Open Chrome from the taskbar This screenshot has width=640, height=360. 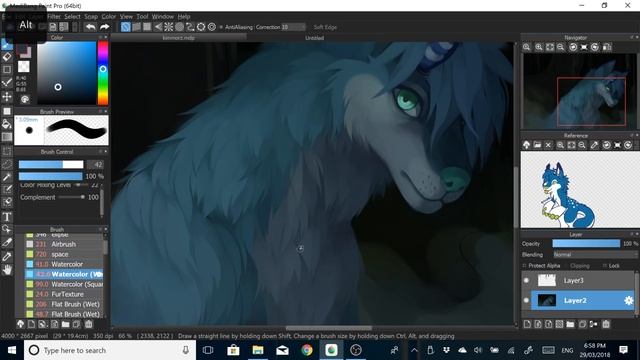point(307,350)
